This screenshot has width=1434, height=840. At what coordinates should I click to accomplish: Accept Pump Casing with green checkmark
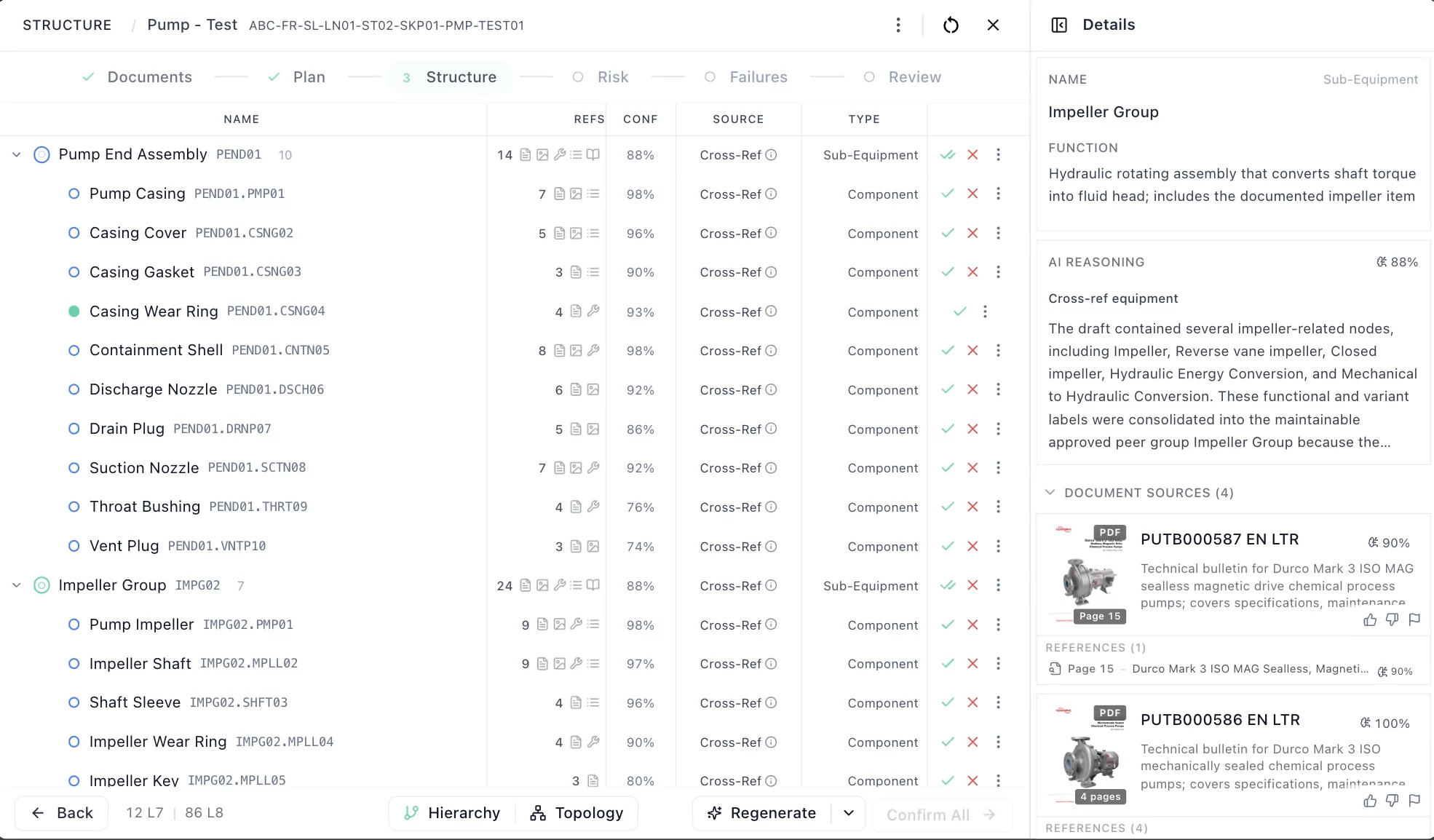pyautogui.click(x=948, y=194)
